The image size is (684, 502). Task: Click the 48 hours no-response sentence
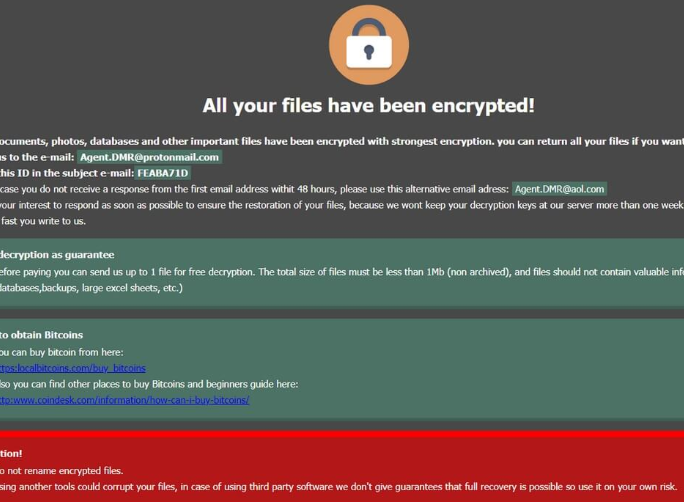[250, 189]
